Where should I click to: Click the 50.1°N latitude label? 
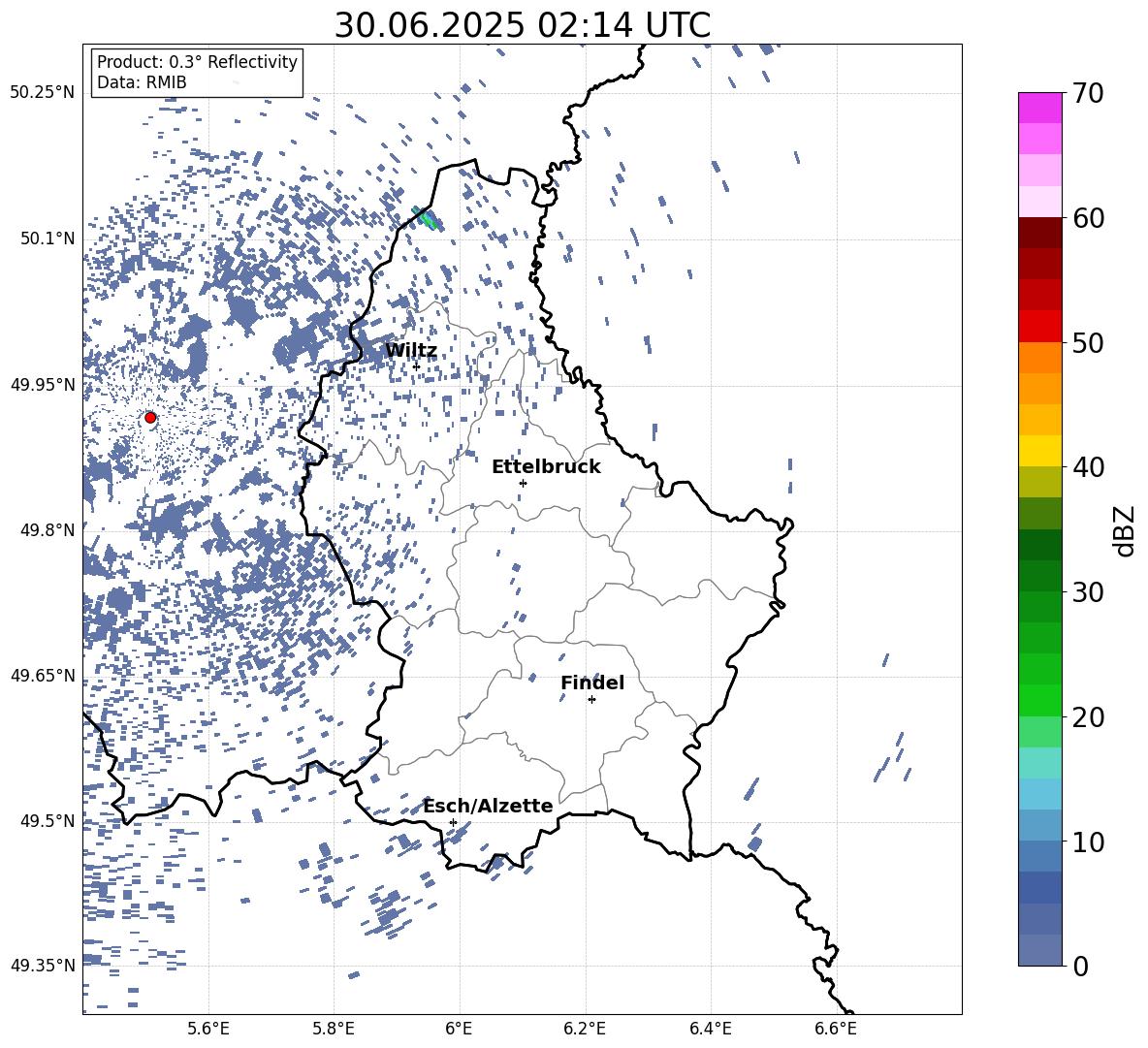tap(47, 238)
